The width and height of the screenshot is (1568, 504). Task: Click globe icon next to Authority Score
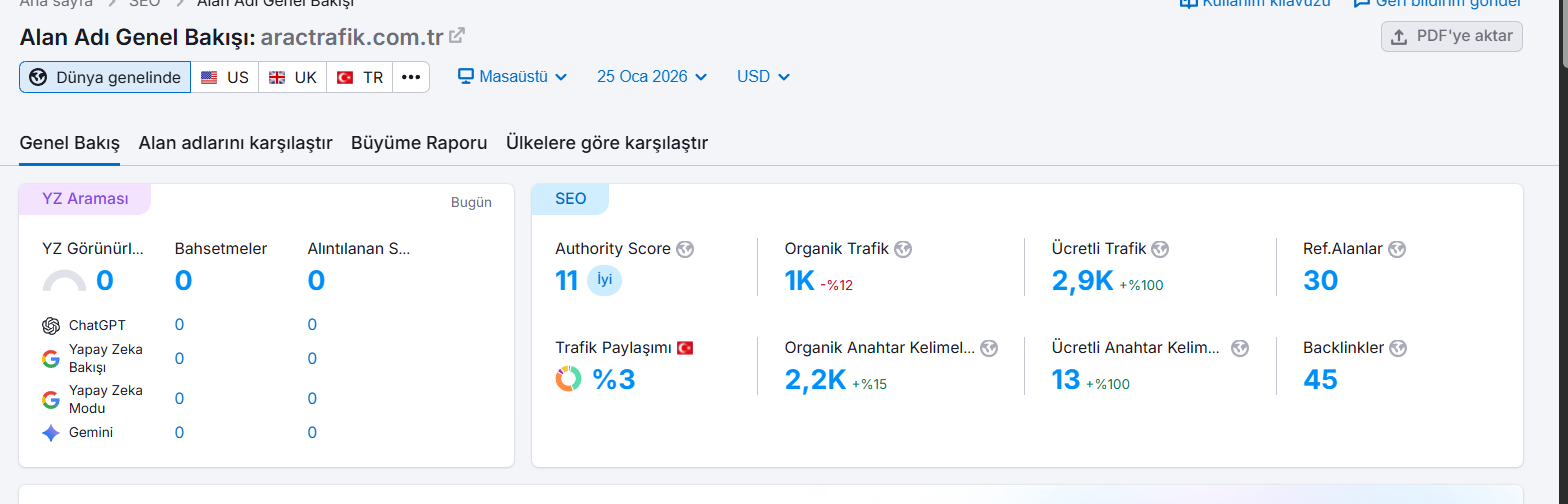tap(685, 249)
